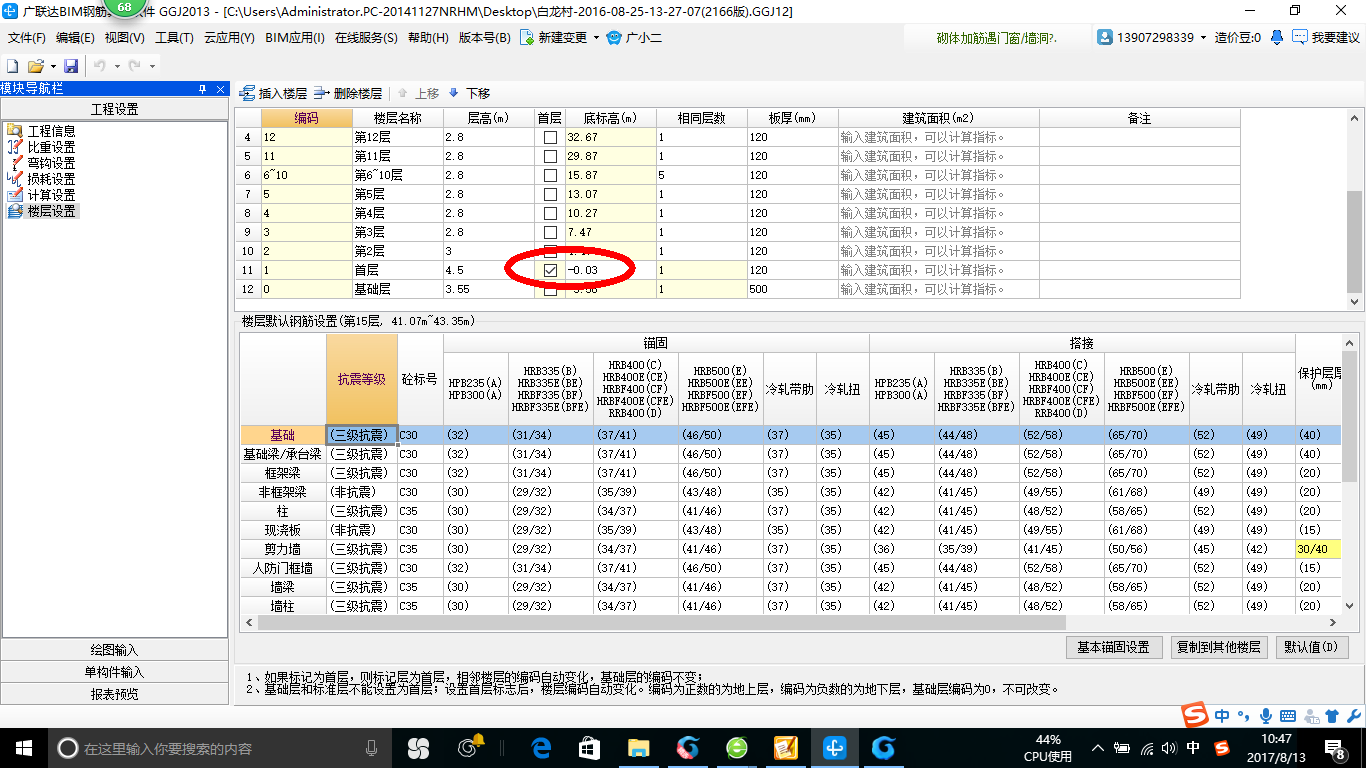Expand 工程设置 module header
Image resolution: width=1366 pixels, height=768 pixels.
[x=115, y=109]
